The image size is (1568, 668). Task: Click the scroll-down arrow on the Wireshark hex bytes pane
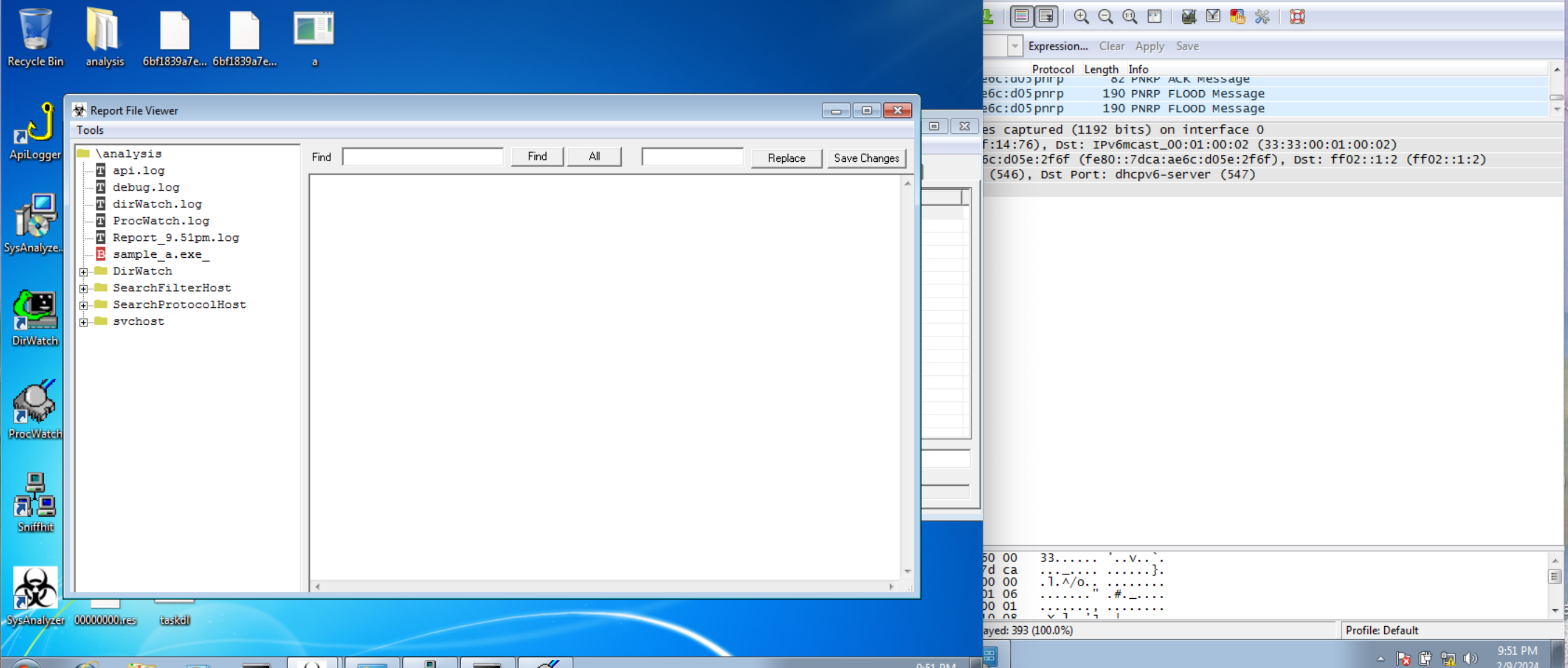(1555, 610)
